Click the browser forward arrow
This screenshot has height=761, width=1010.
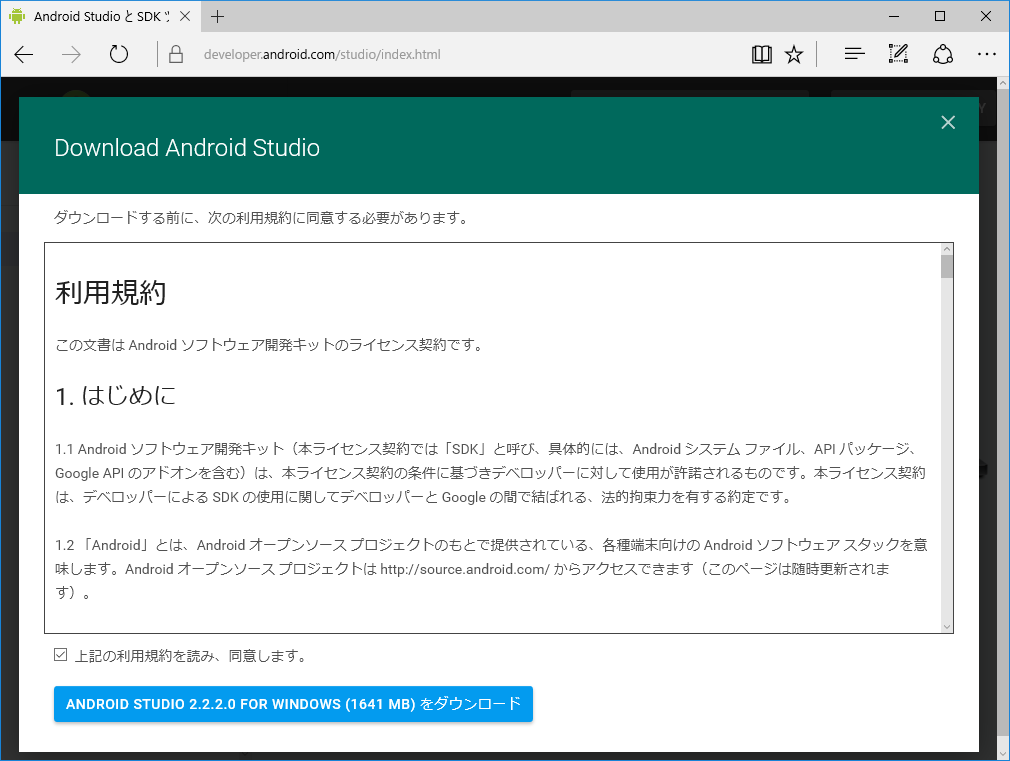71,55
